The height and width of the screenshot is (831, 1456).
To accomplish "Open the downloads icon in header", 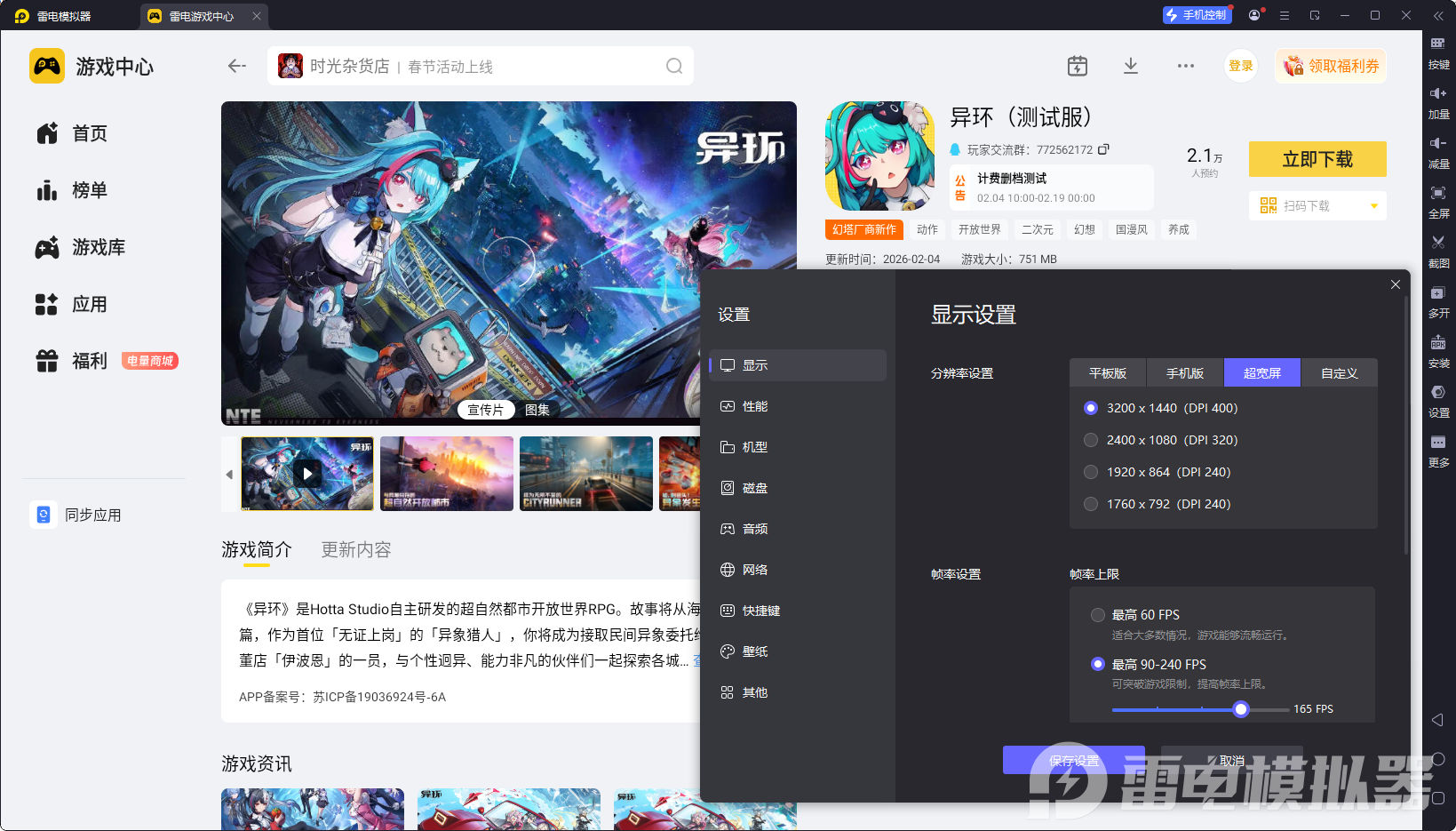I will coord(1131,66).
